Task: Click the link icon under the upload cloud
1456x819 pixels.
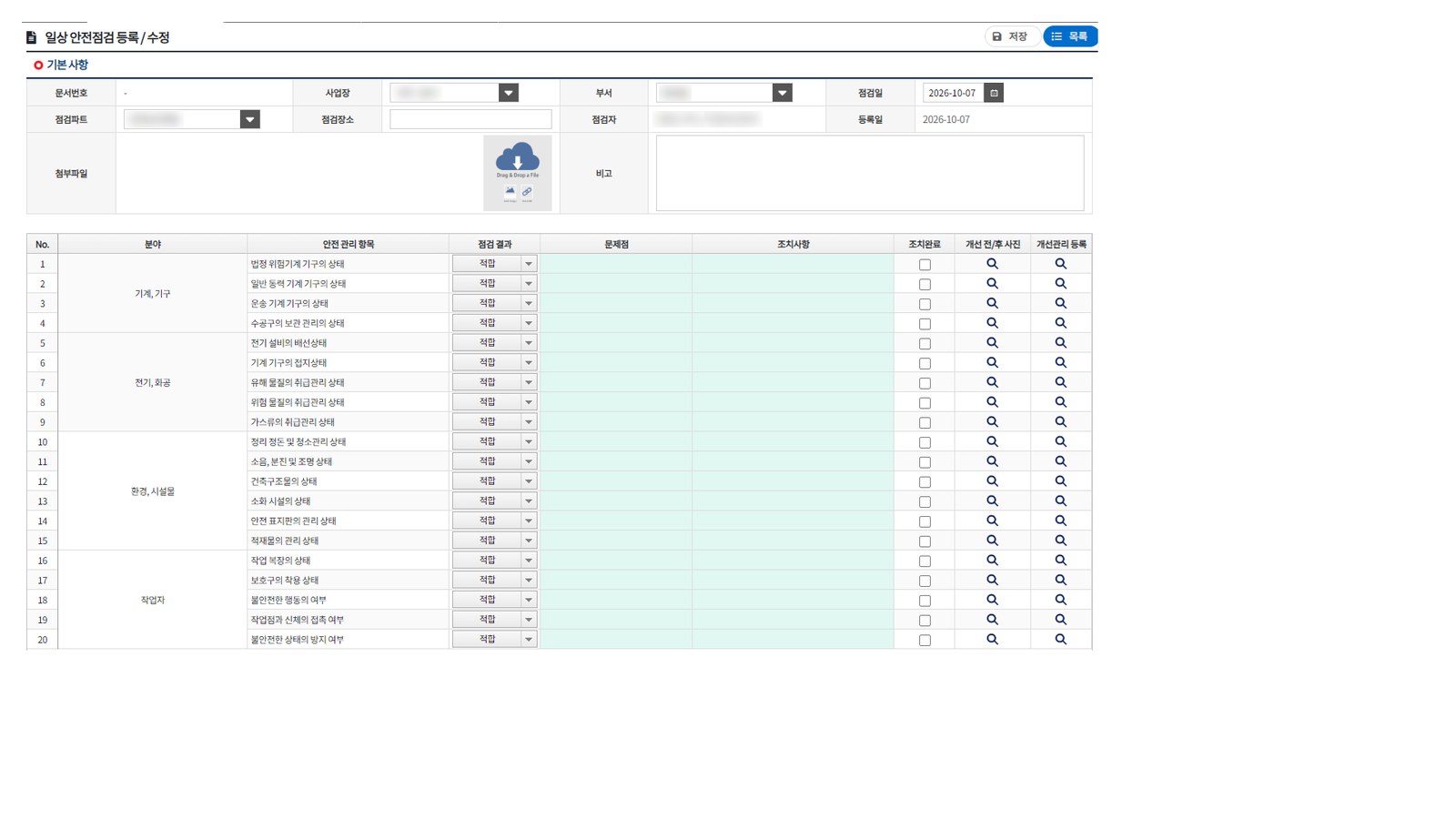Action: pyautogui.click(x=527, y=192)
